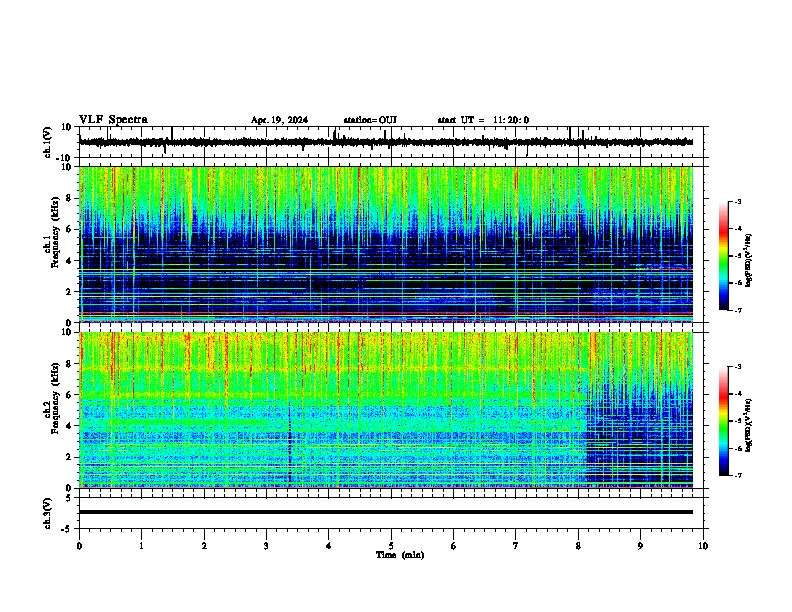
Task: Click the ch.2 spectrogram color scale bar
Action: [723, 421]
